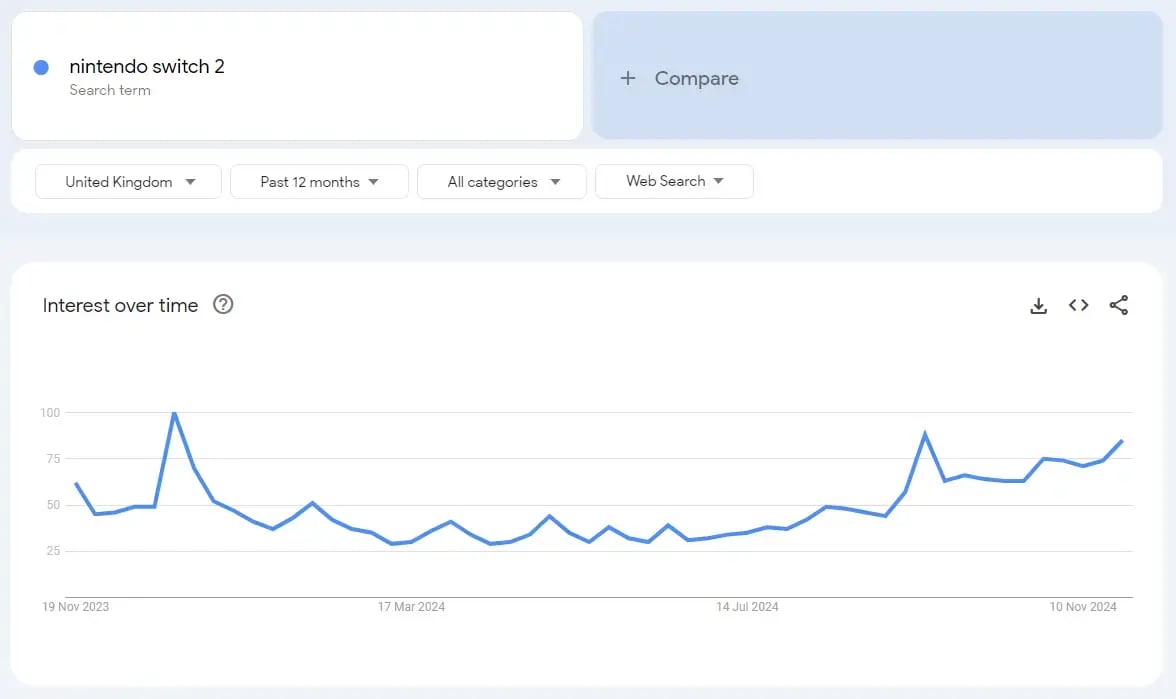Click the share icon on chart

point(1118,306)
